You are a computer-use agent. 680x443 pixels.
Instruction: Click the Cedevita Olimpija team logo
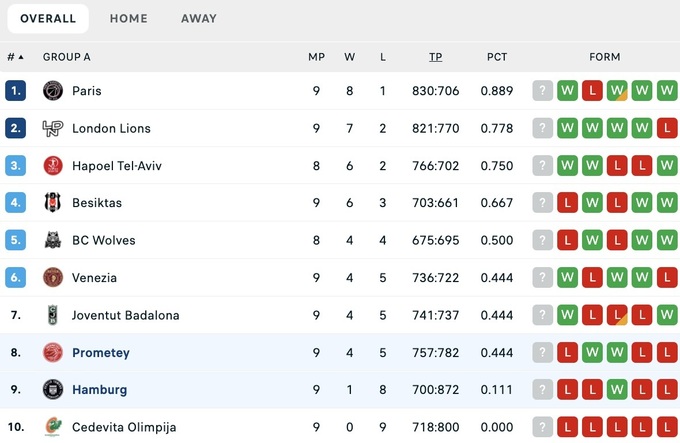(x=53, y=427)
